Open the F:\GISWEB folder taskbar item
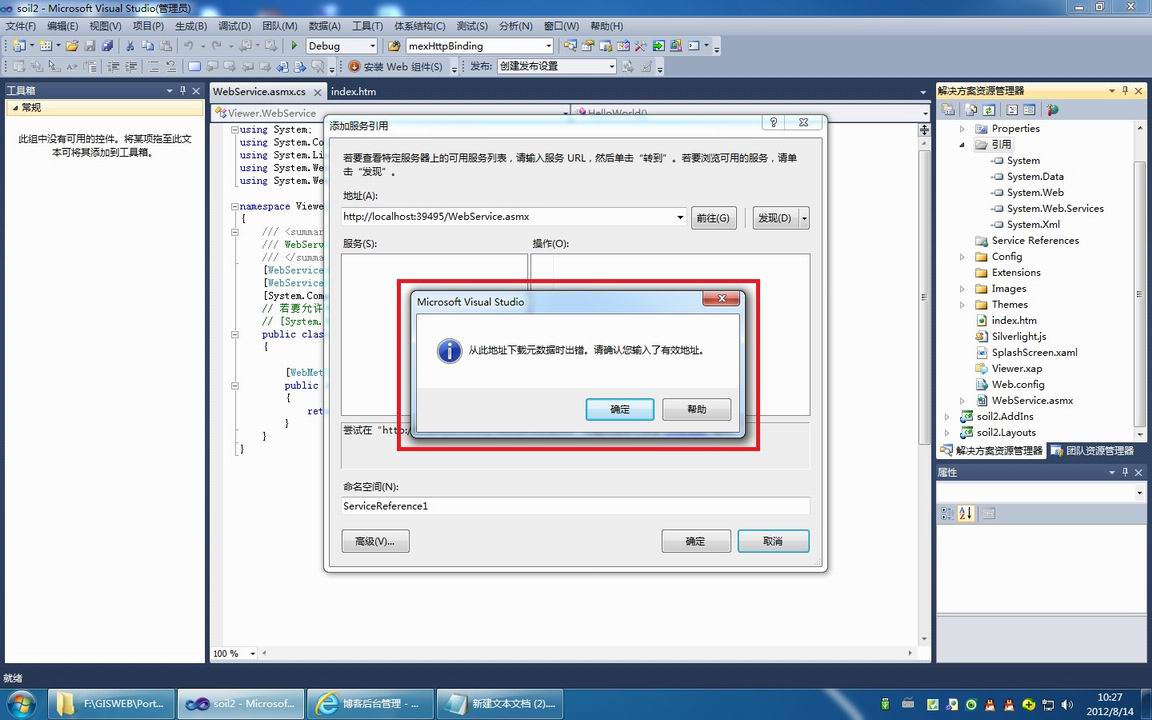Image resolution: width=1152 pixels, height=720 pixels. click(x=112, y=703)
